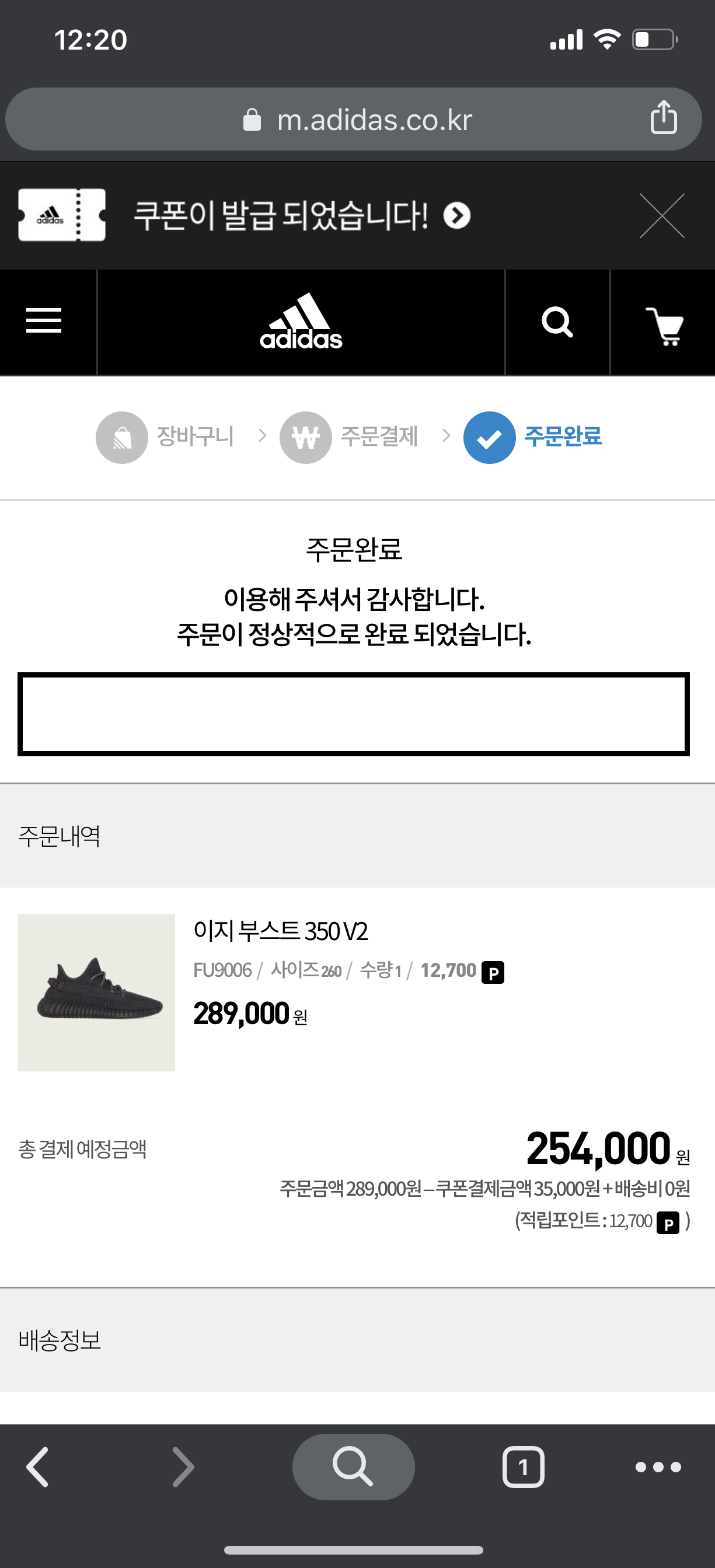The width and height of the screenshot is (715, 1568).
Task: Open the coupon banner arrow
Action: [x=457, y=215]
